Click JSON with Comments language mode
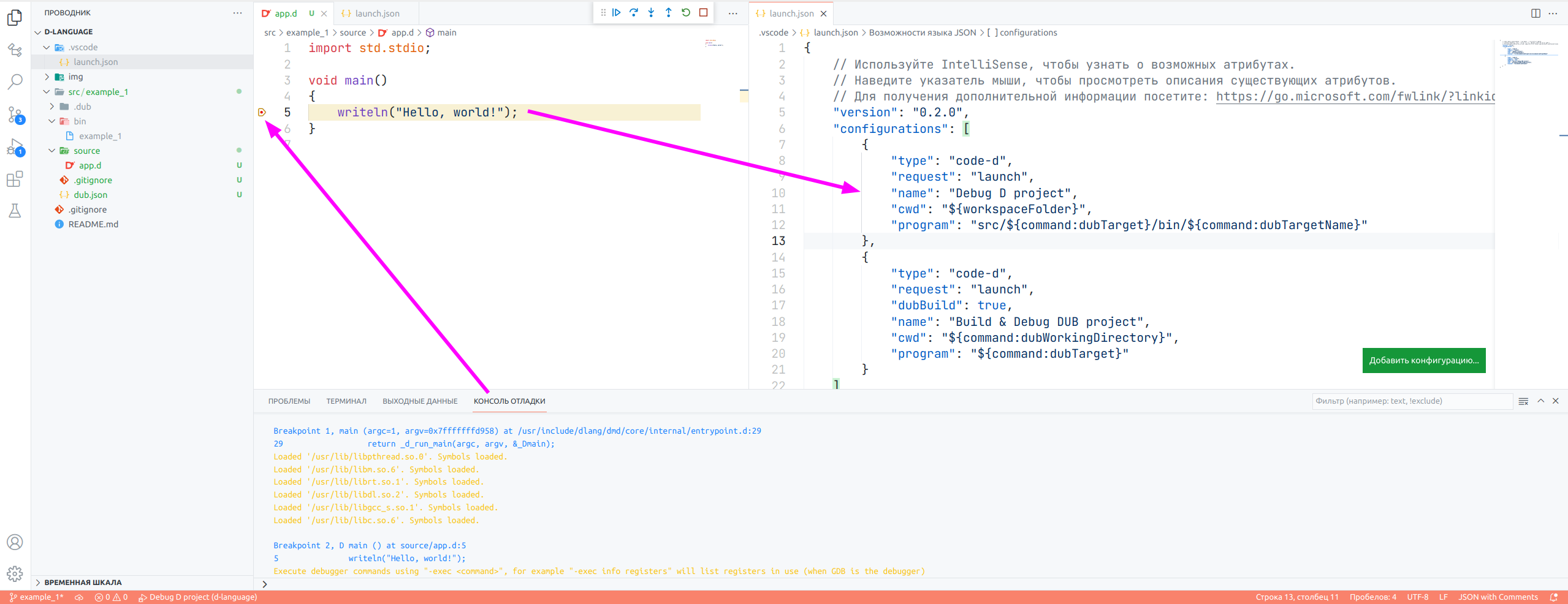1568x604 pixels. [x=1498, y=597]
